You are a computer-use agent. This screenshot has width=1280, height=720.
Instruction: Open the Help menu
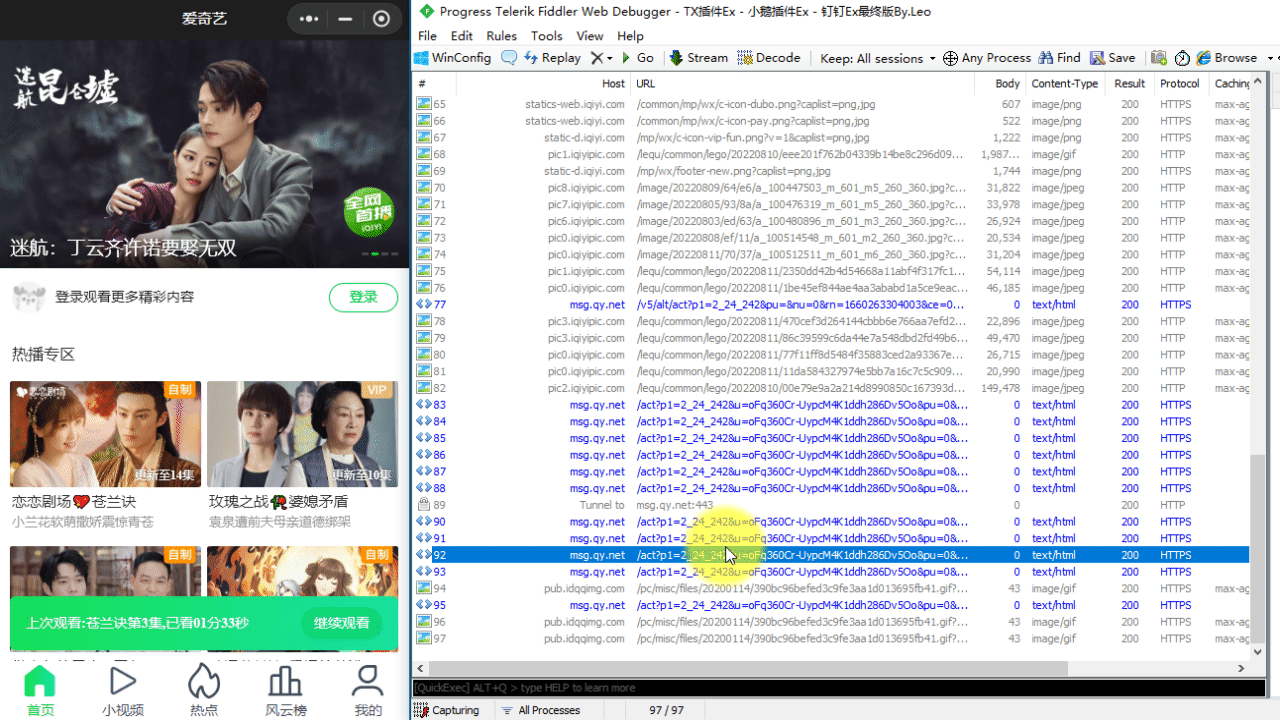(630, 36)
